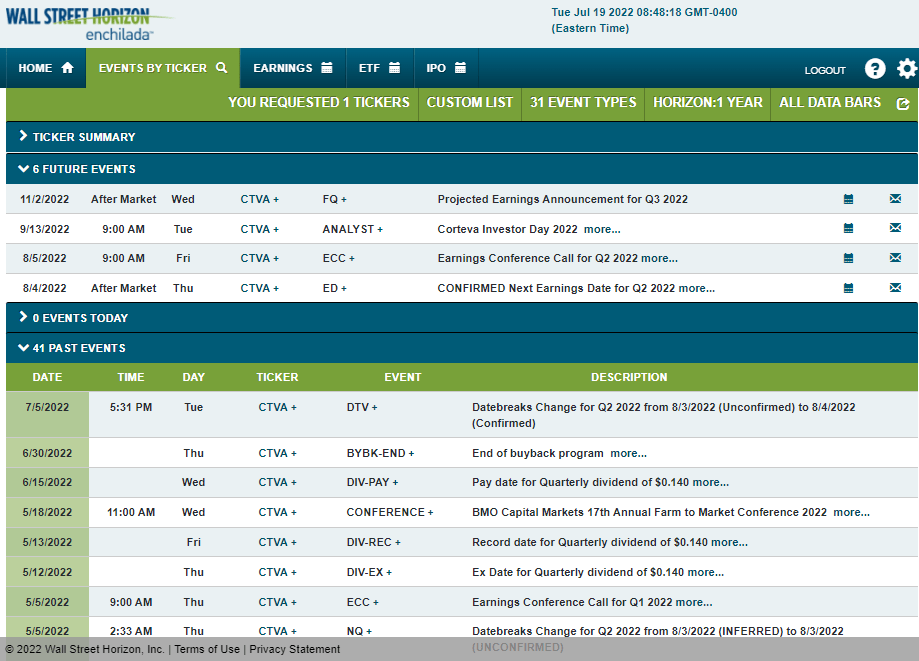This screenshot has width=919, height=661.
Task: Click envelope icon for Projected Earnings Announcement row
Action: 895,199
